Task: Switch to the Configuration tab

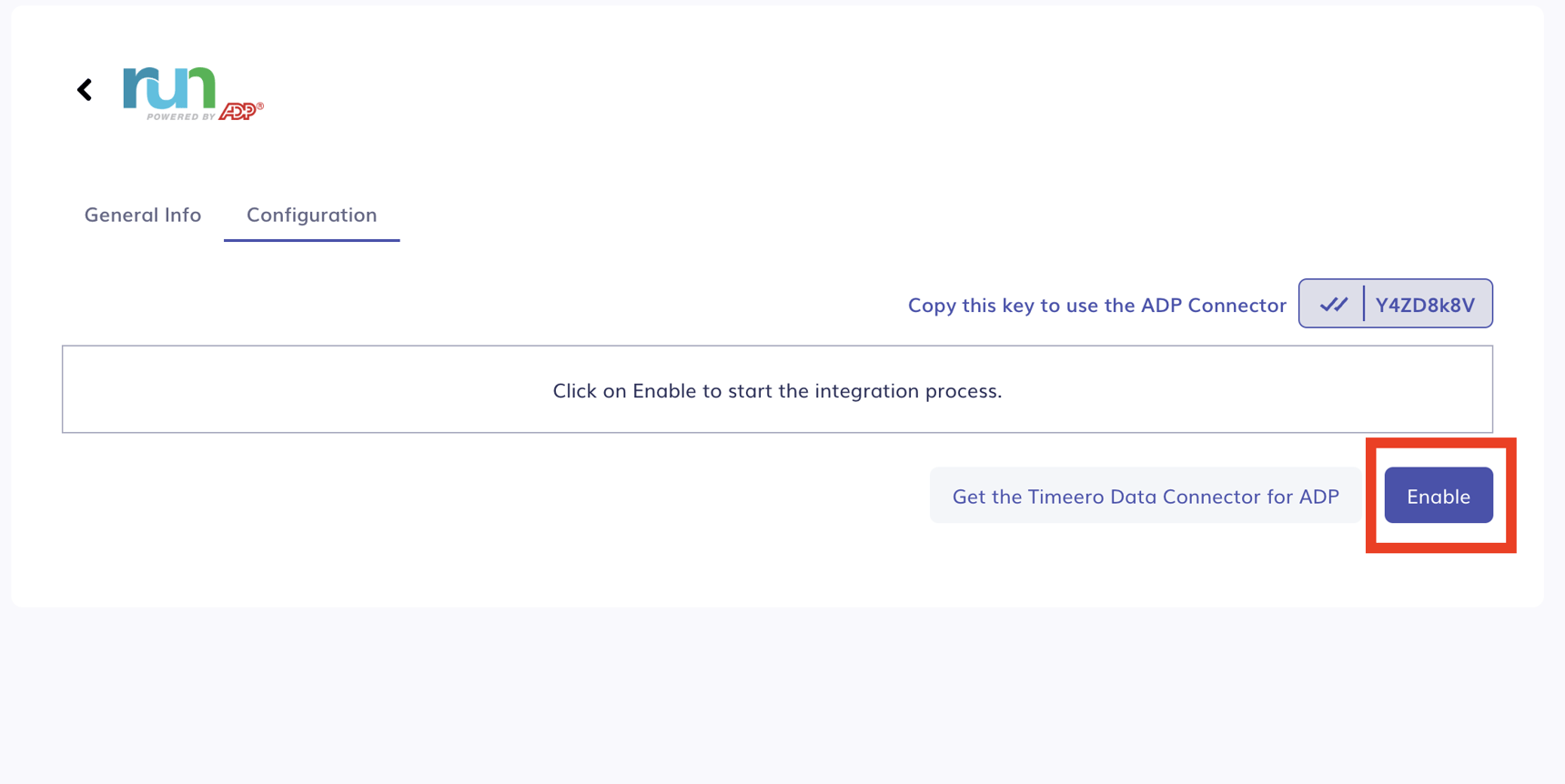Action: (x=311, y=215)
